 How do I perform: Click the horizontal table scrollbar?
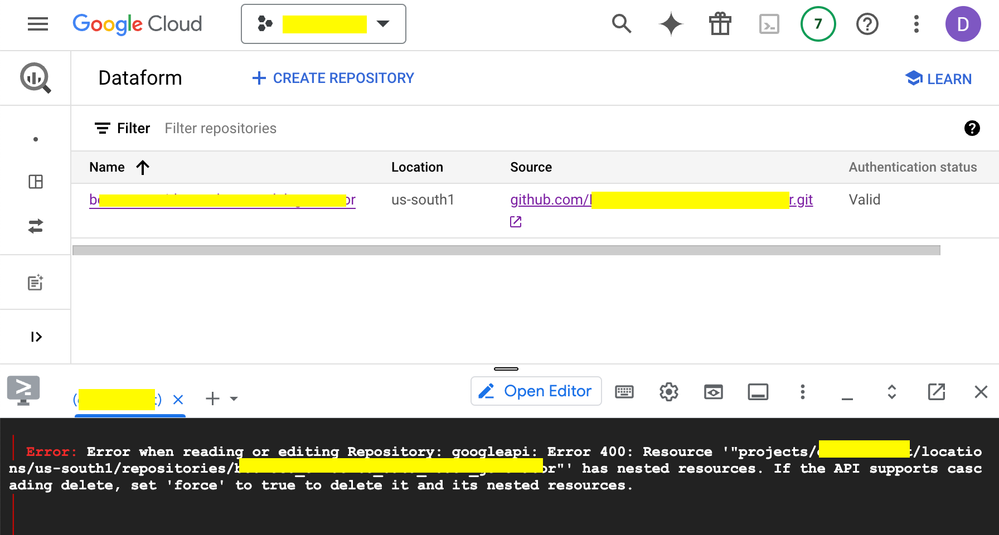point(507,250)
